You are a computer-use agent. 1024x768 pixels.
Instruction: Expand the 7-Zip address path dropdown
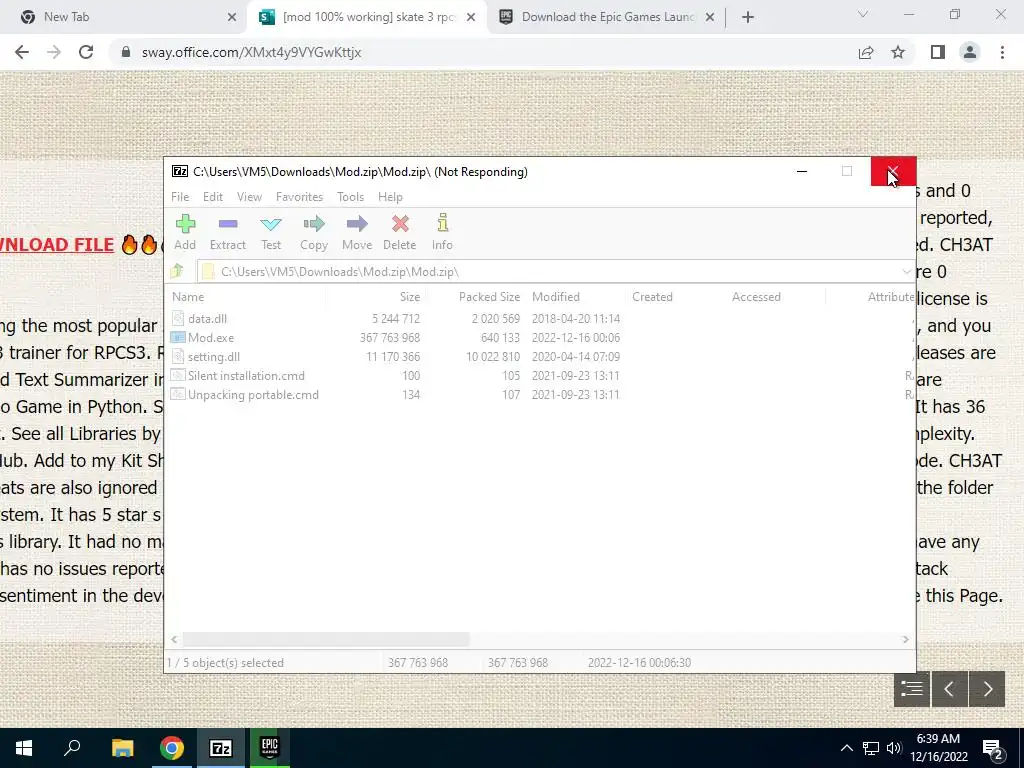coord(906,272)
